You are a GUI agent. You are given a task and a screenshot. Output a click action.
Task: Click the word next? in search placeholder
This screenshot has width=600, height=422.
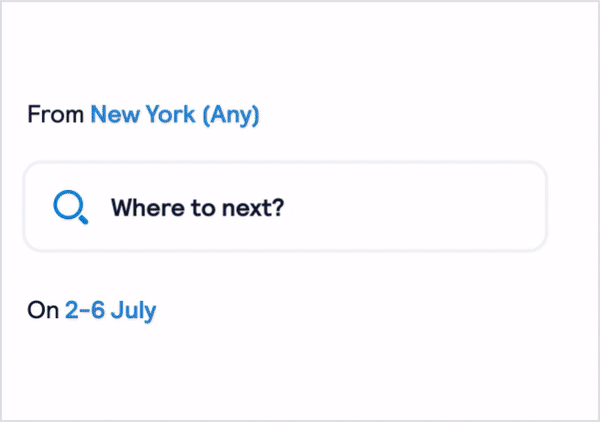pyautogui.click(x=253, y=208)
